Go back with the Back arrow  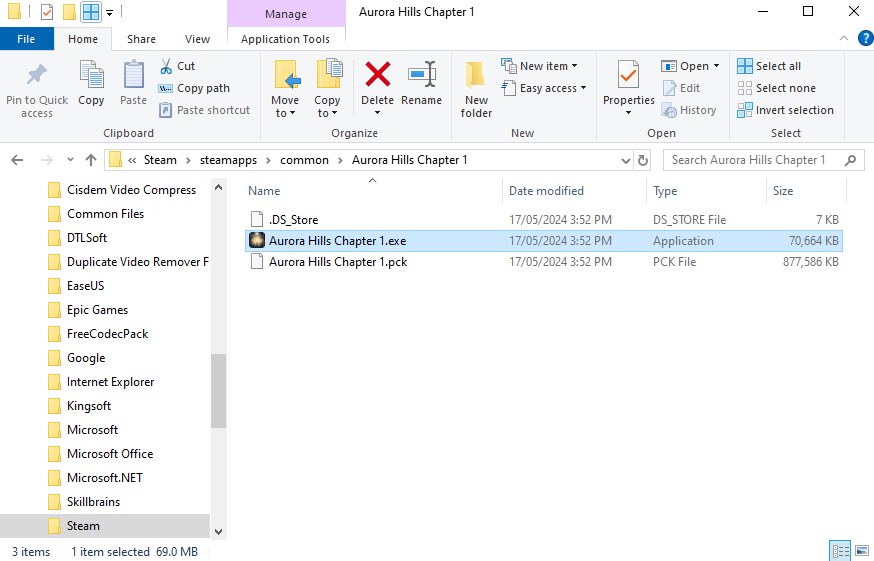click(x=17, y=160)
